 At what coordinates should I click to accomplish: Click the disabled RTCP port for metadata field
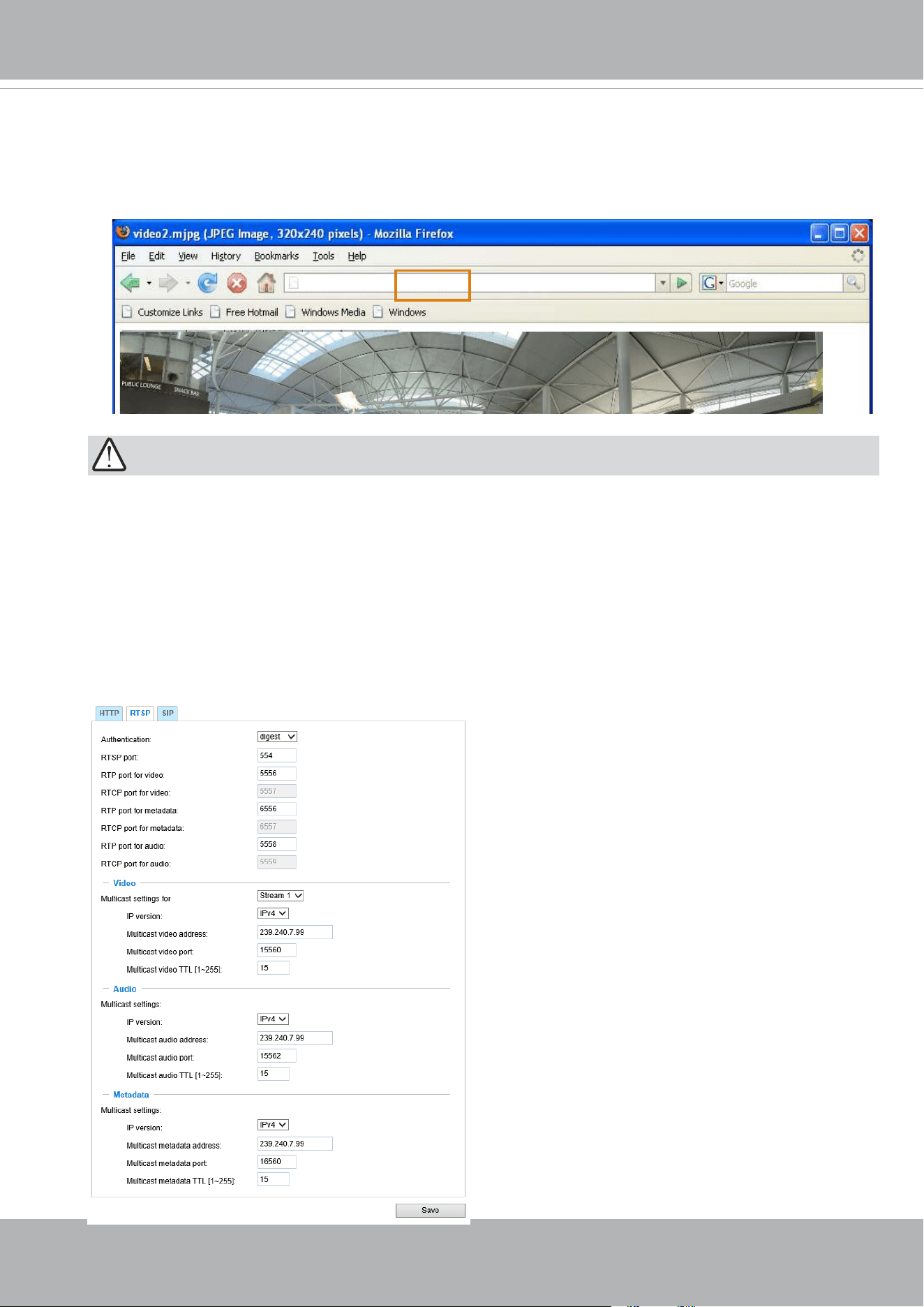point(277,827)
